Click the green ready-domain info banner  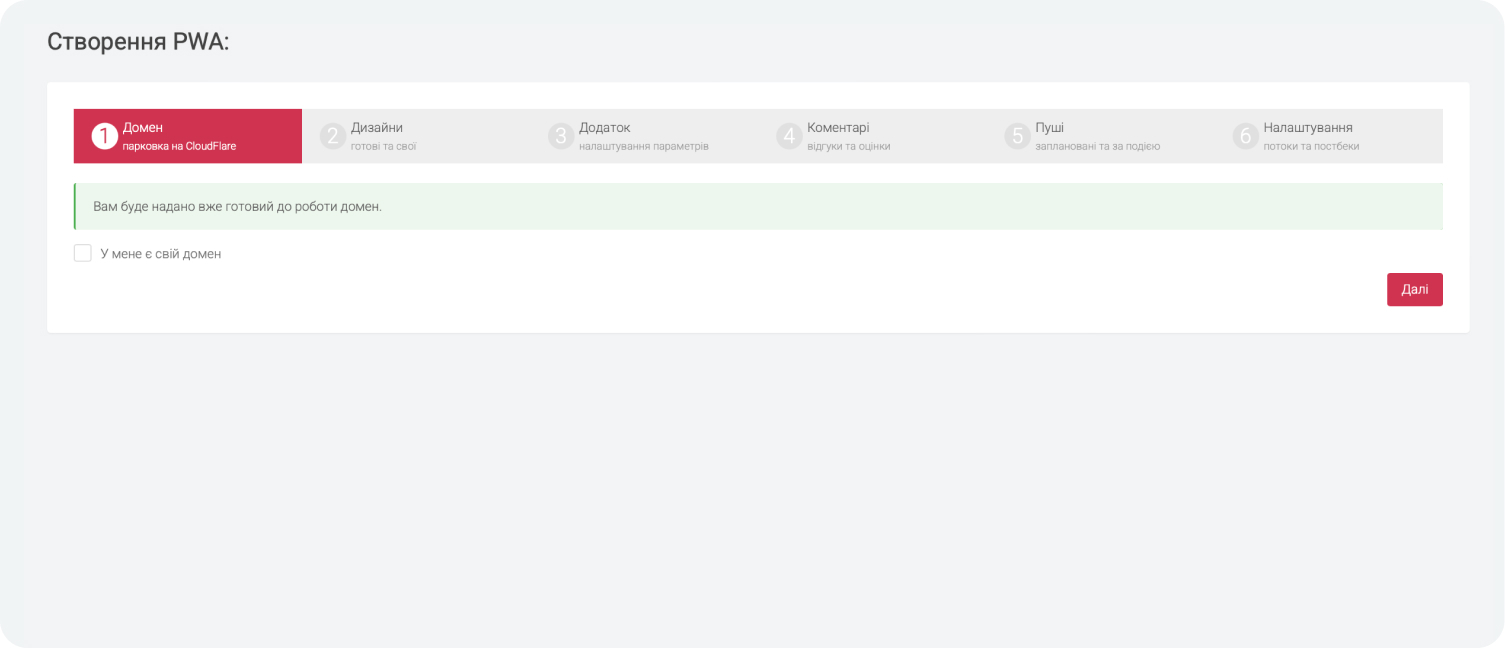click(758, 207)
